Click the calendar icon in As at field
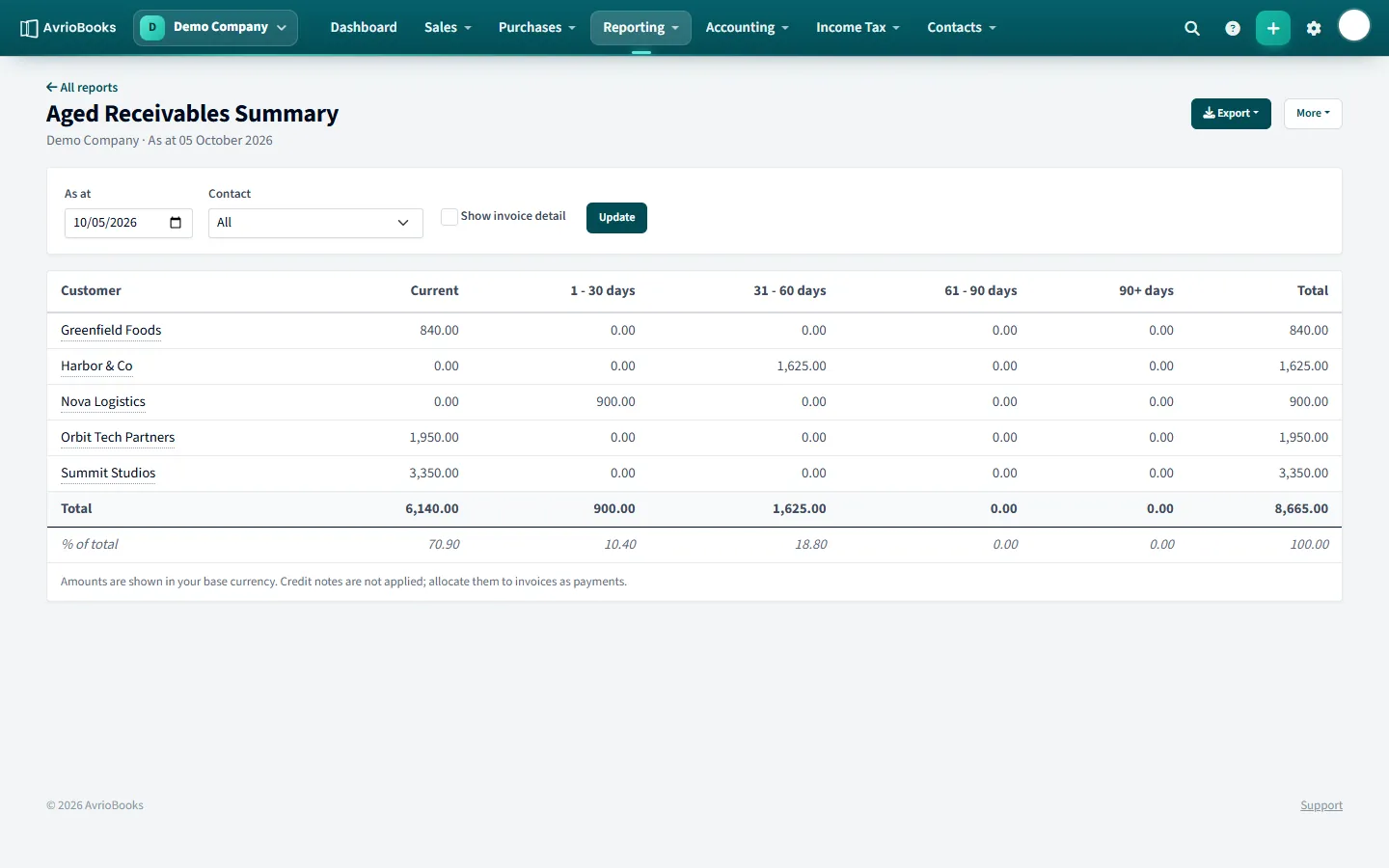The width and height of the screenshot is (1389, 868). 176,223
